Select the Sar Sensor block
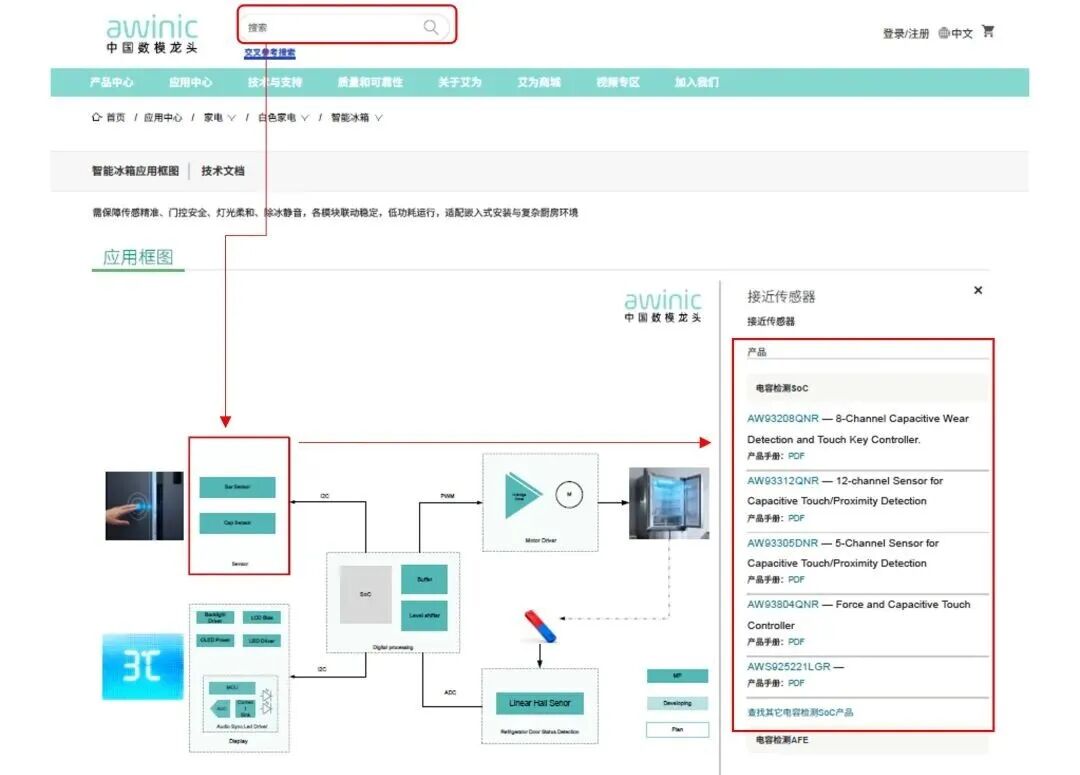 point(237,487)
